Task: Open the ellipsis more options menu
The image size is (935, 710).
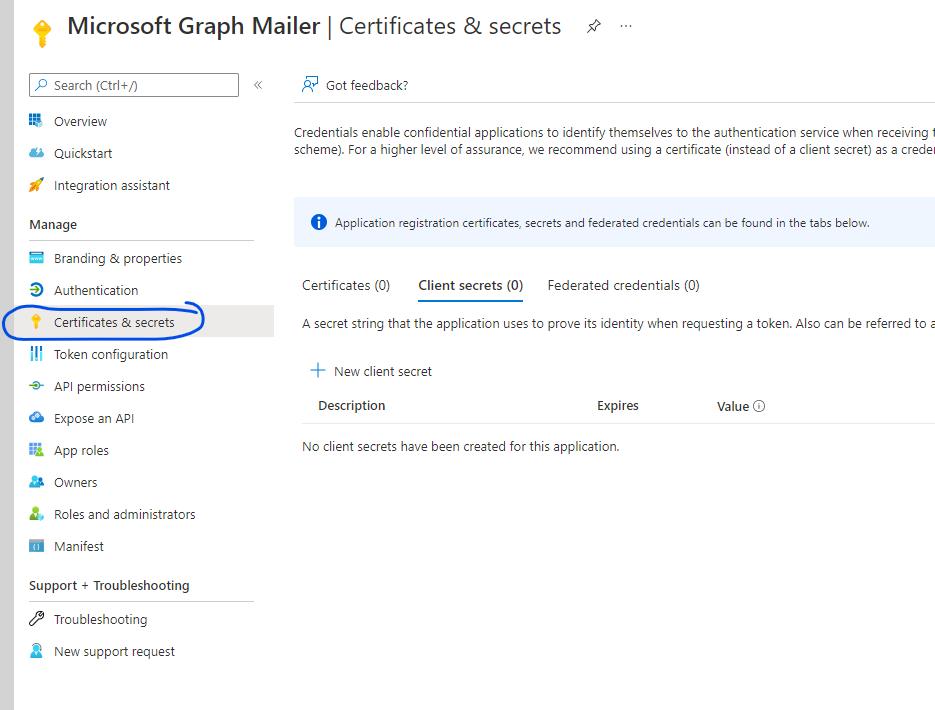Action: coord(626,26)
